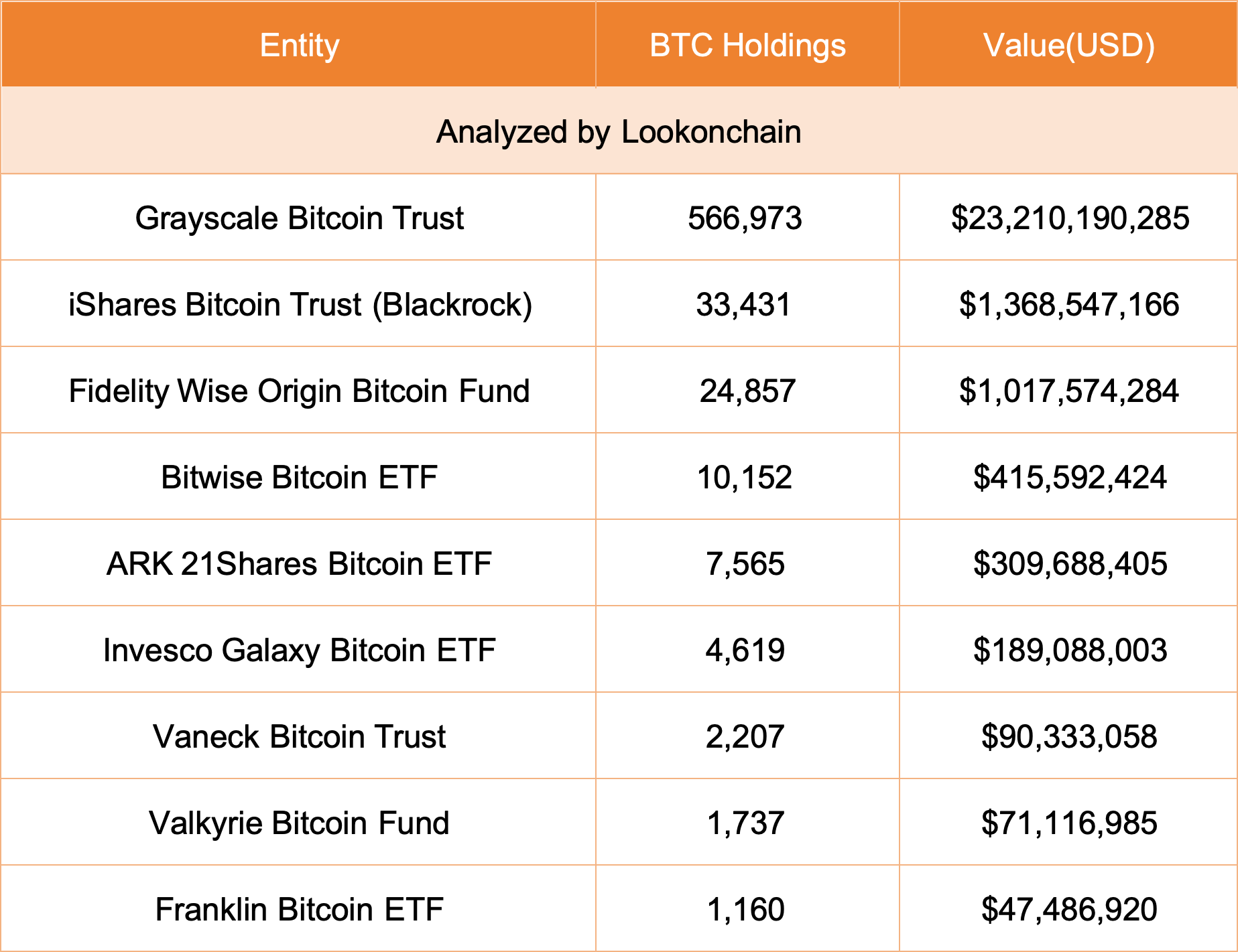Screen dimensions: 1238x952
Task: Click the 33,431 BTC holdings cell
Action: coord(743,305)
